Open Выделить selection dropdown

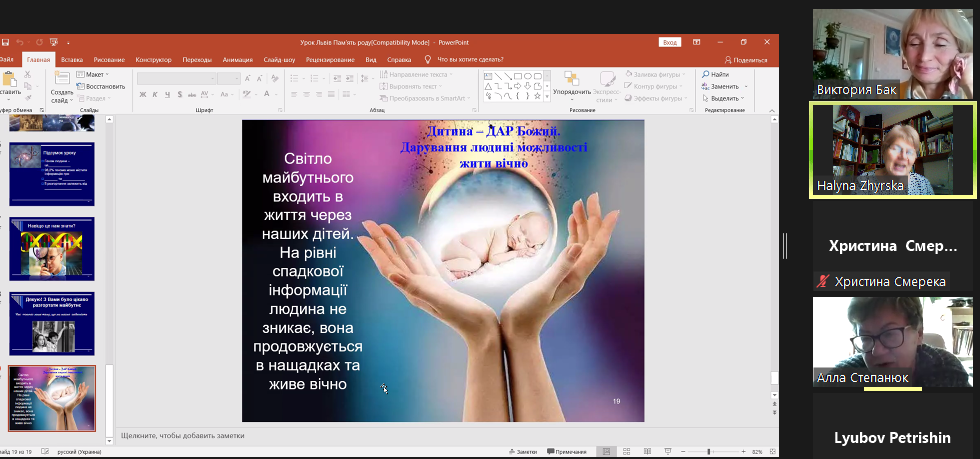722,98
